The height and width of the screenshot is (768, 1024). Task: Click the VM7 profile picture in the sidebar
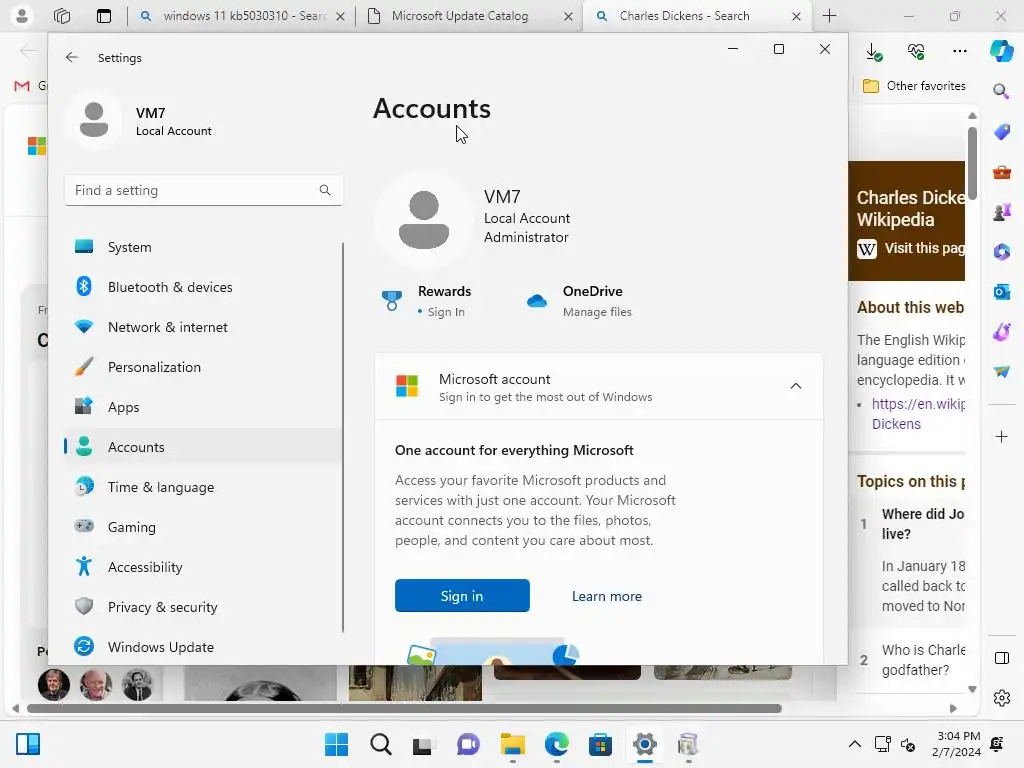pos(94,120)
